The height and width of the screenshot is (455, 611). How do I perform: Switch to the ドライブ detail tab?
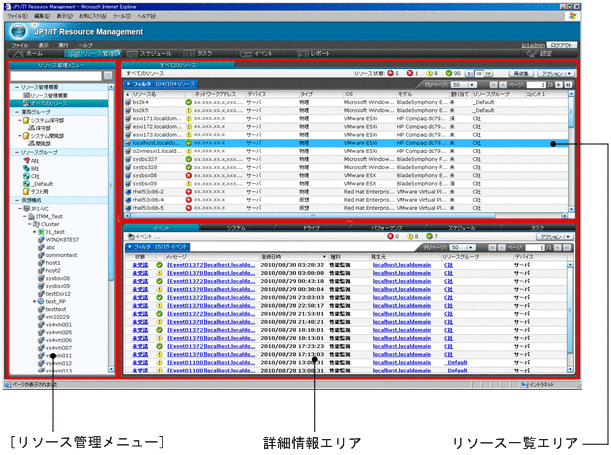tap(312, 228)
